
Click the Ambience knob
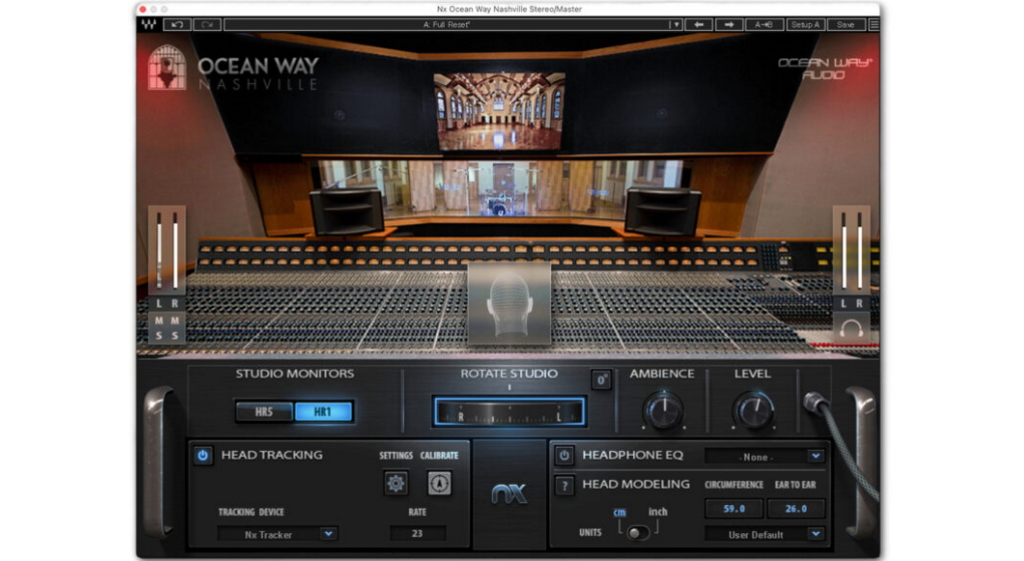pos(663,410)
